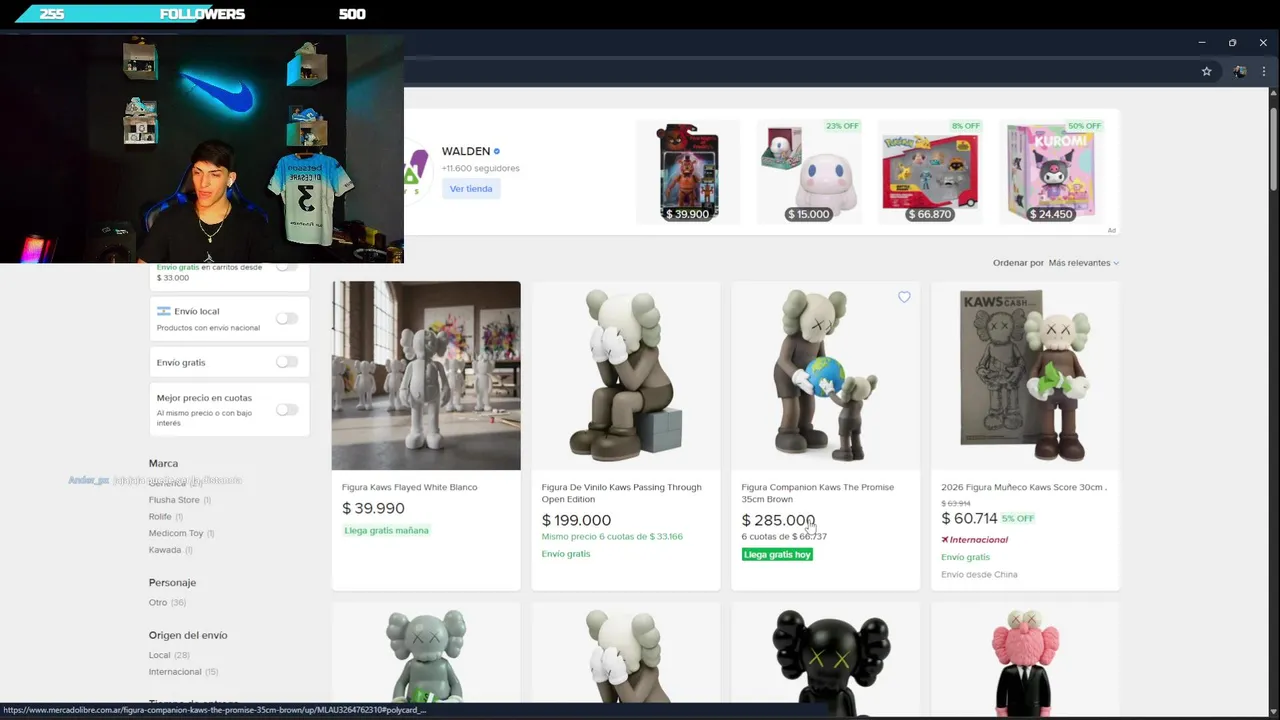
Task: Click the $ 199.000 price
Action: pyautogui.click(x=576, y=520)
